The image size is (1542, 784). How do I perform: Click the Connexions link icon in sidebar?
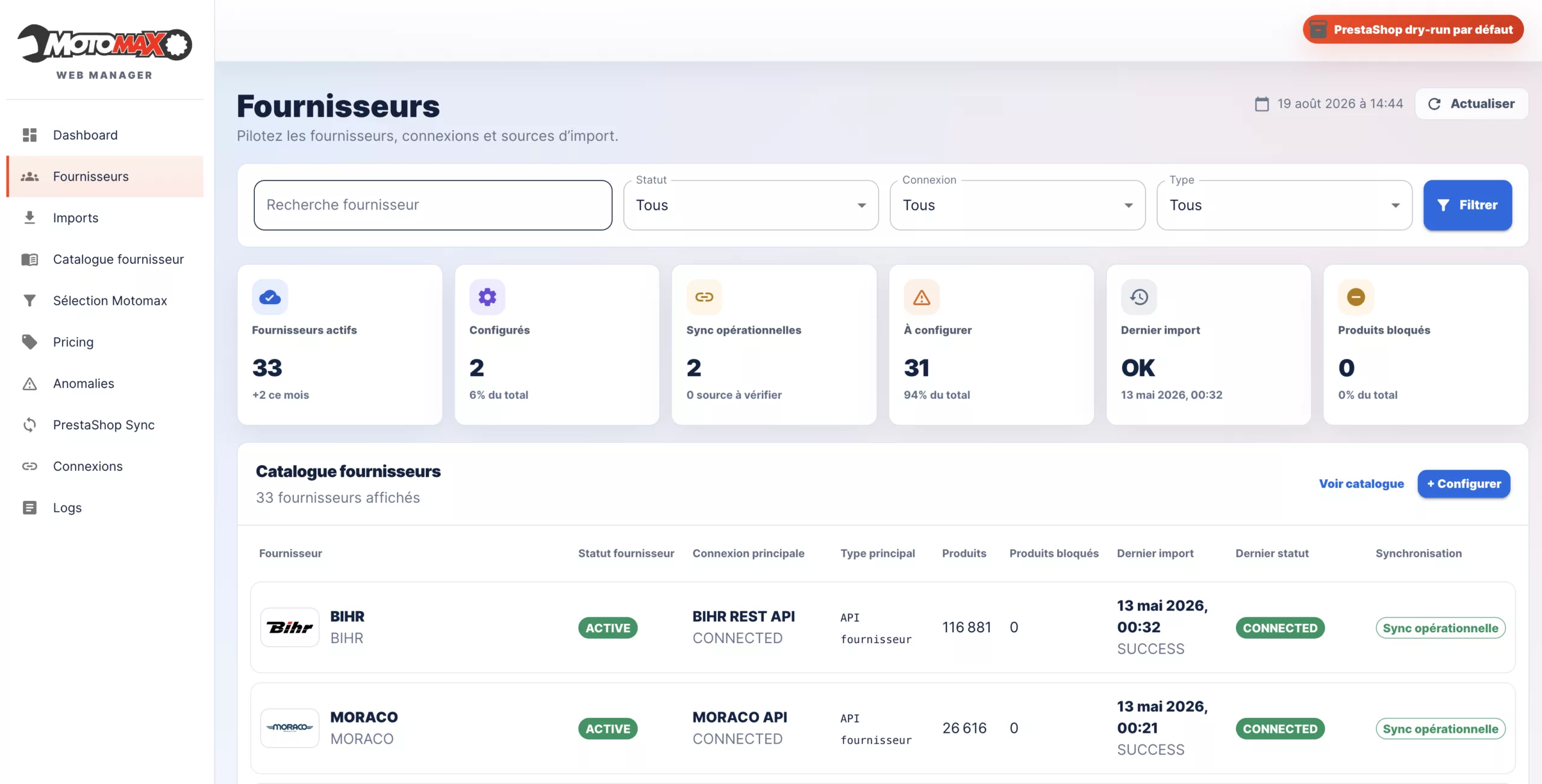coord(30,466)
